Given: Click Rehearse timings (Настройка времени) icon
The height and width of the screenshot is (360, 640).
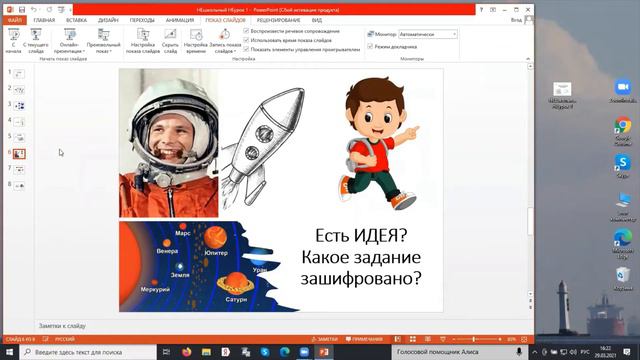Looking at the screenshot, I should tap(196, 34).
